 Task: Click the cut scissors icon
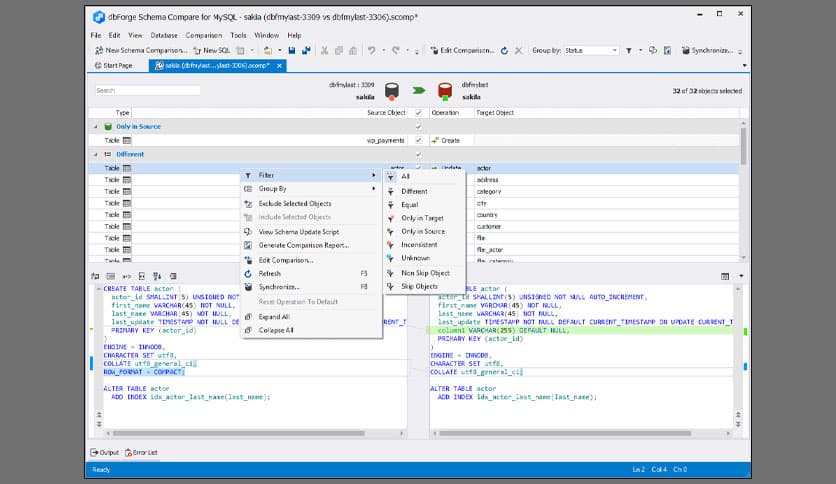pyautogui.click(x=324, y=50)
